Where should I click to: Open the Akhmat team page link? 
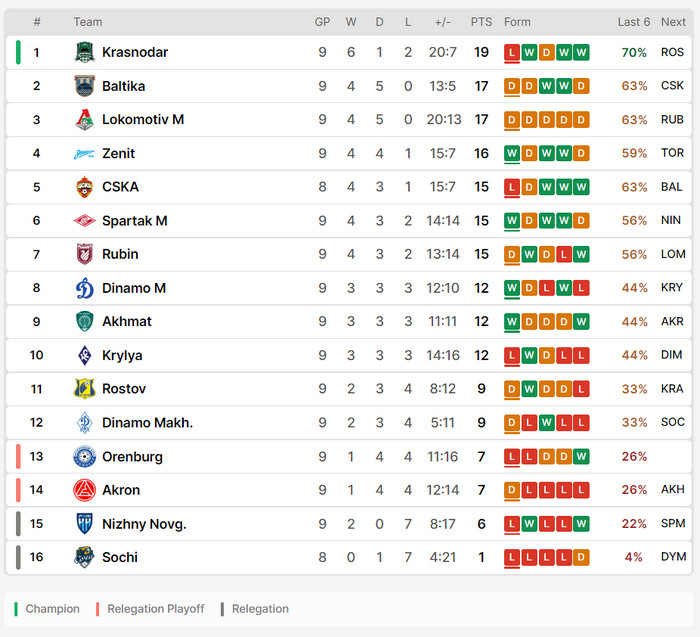[127, 322]
